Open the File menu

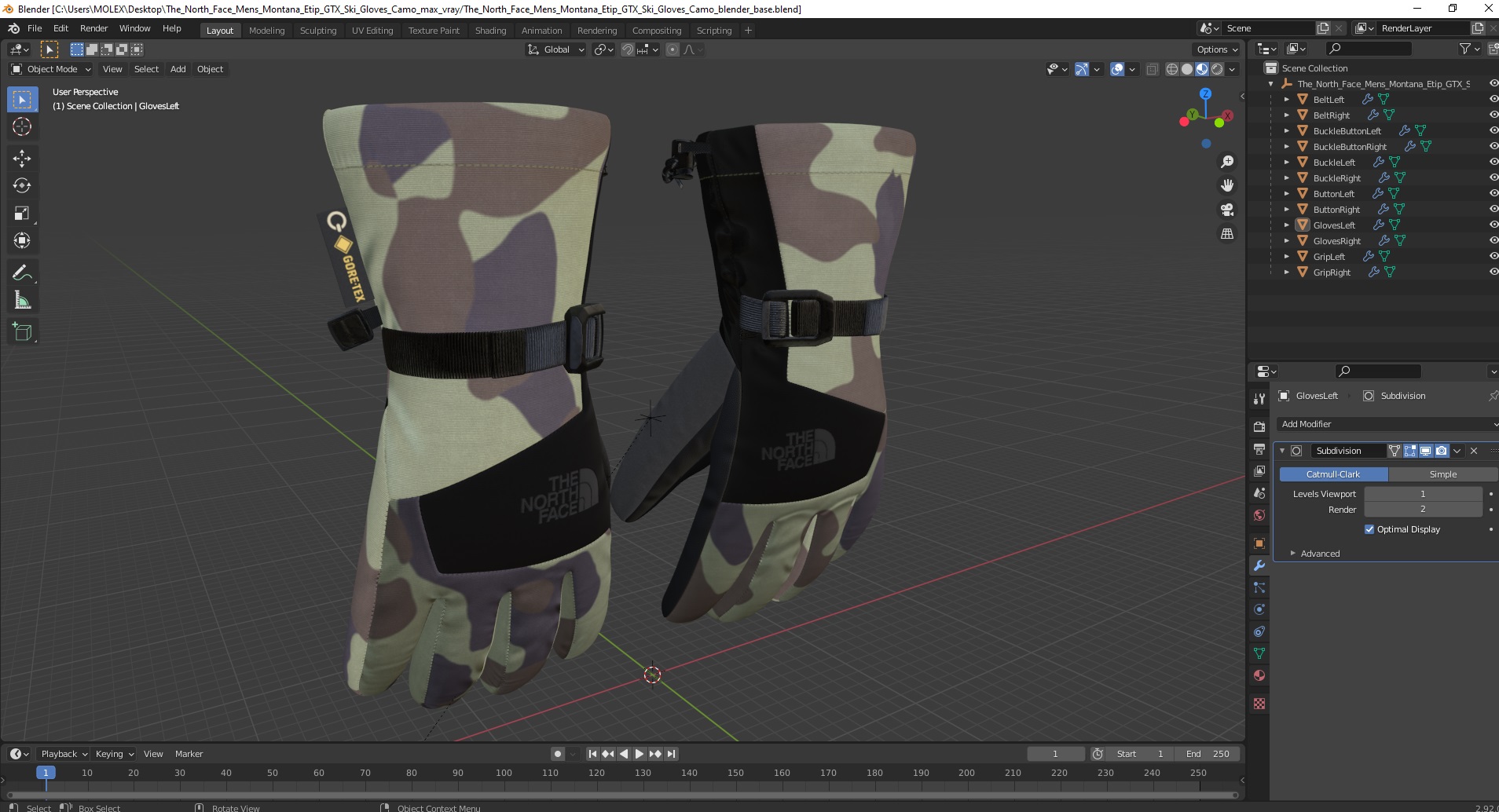[x=35, y=28]
